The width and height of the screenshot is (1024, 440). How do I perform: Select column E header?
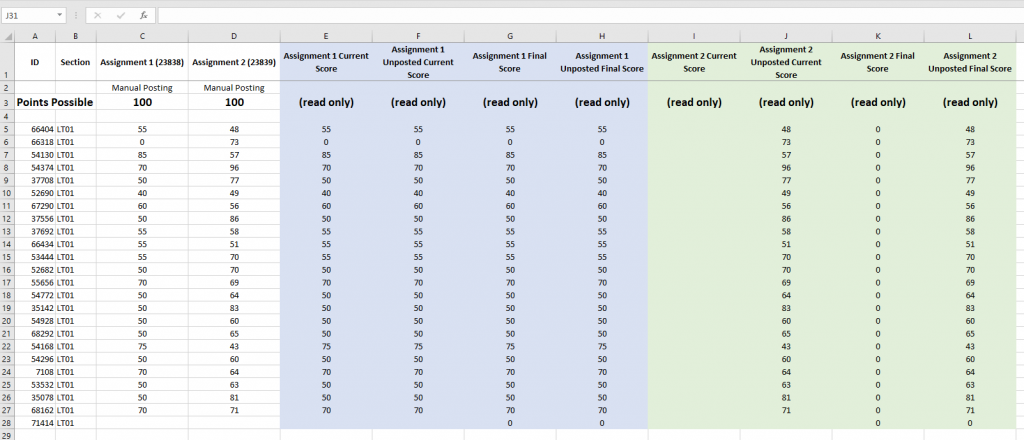click(x=326, y=36)
